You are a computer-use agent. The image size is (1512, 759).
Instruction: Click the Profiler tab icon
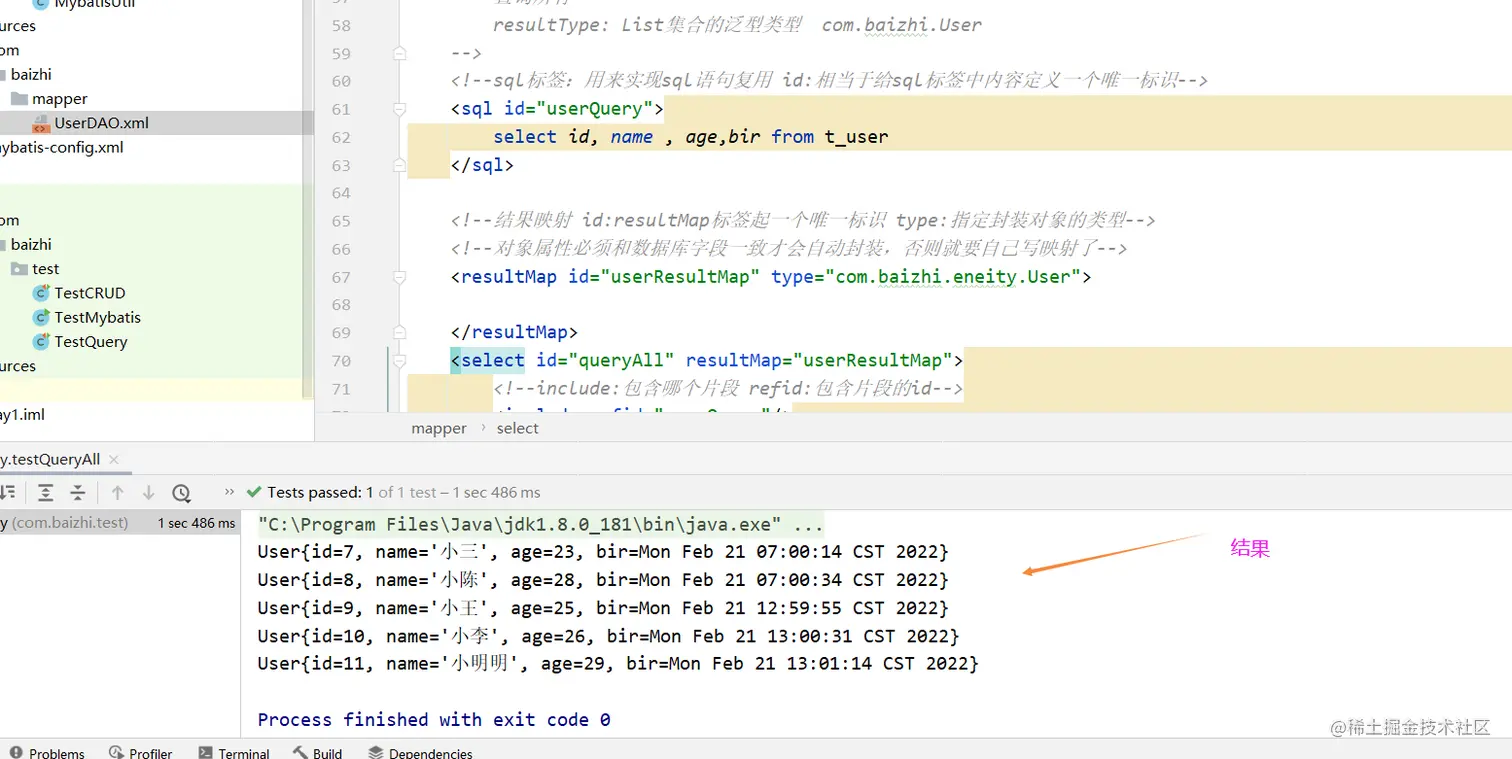(x=116, y=752)
